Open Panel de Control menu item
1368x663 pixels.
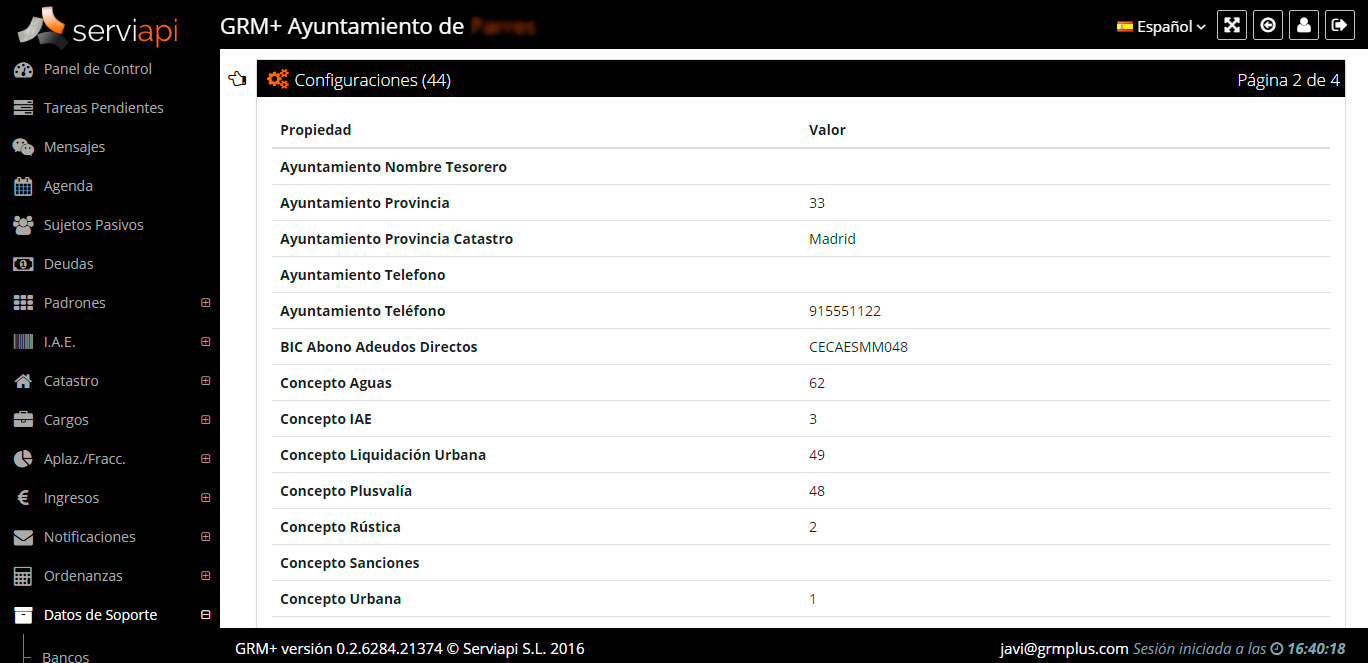point(98,69)
